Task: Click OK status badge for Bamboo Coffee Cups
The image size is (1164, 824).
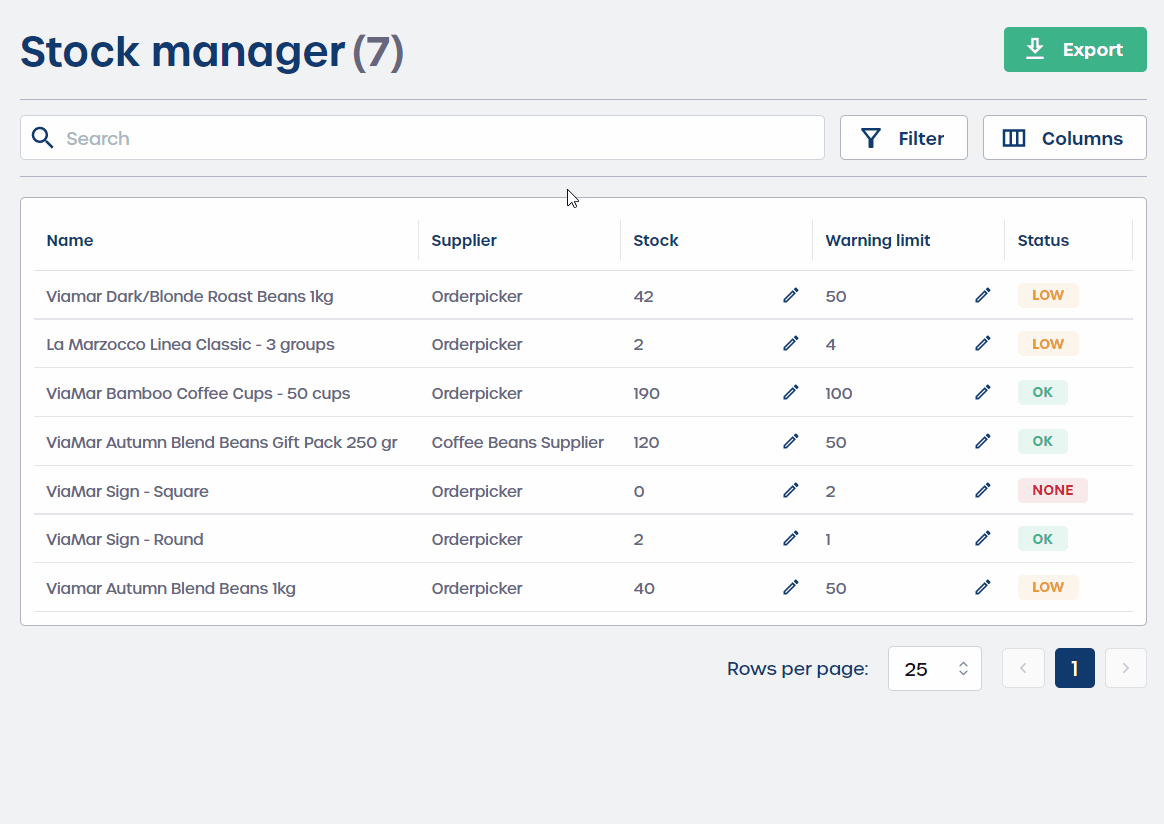Action: (x=1042, y=392)
